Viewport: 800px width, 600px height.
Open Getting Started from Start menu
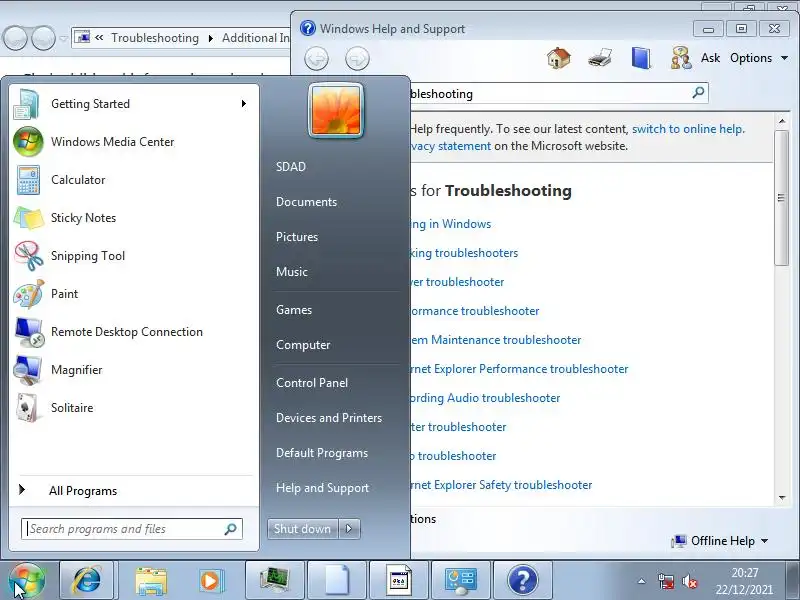click(133, 104)
